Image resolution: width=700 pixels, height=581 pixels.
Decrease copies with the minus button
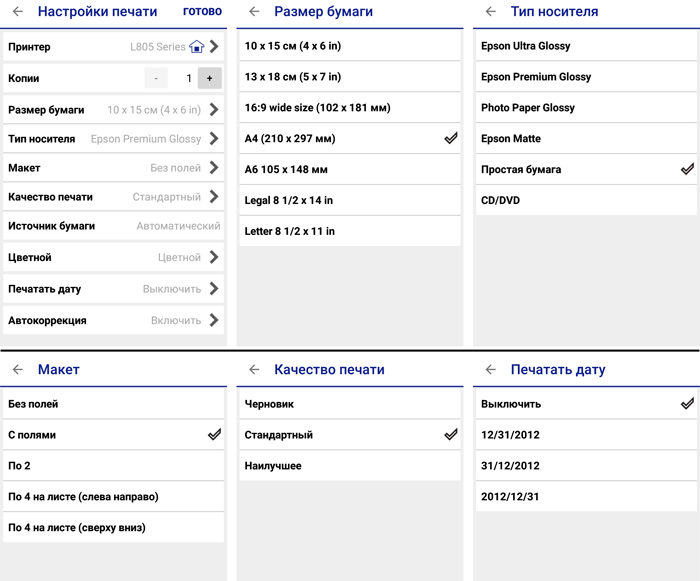[x=156, y=78]
